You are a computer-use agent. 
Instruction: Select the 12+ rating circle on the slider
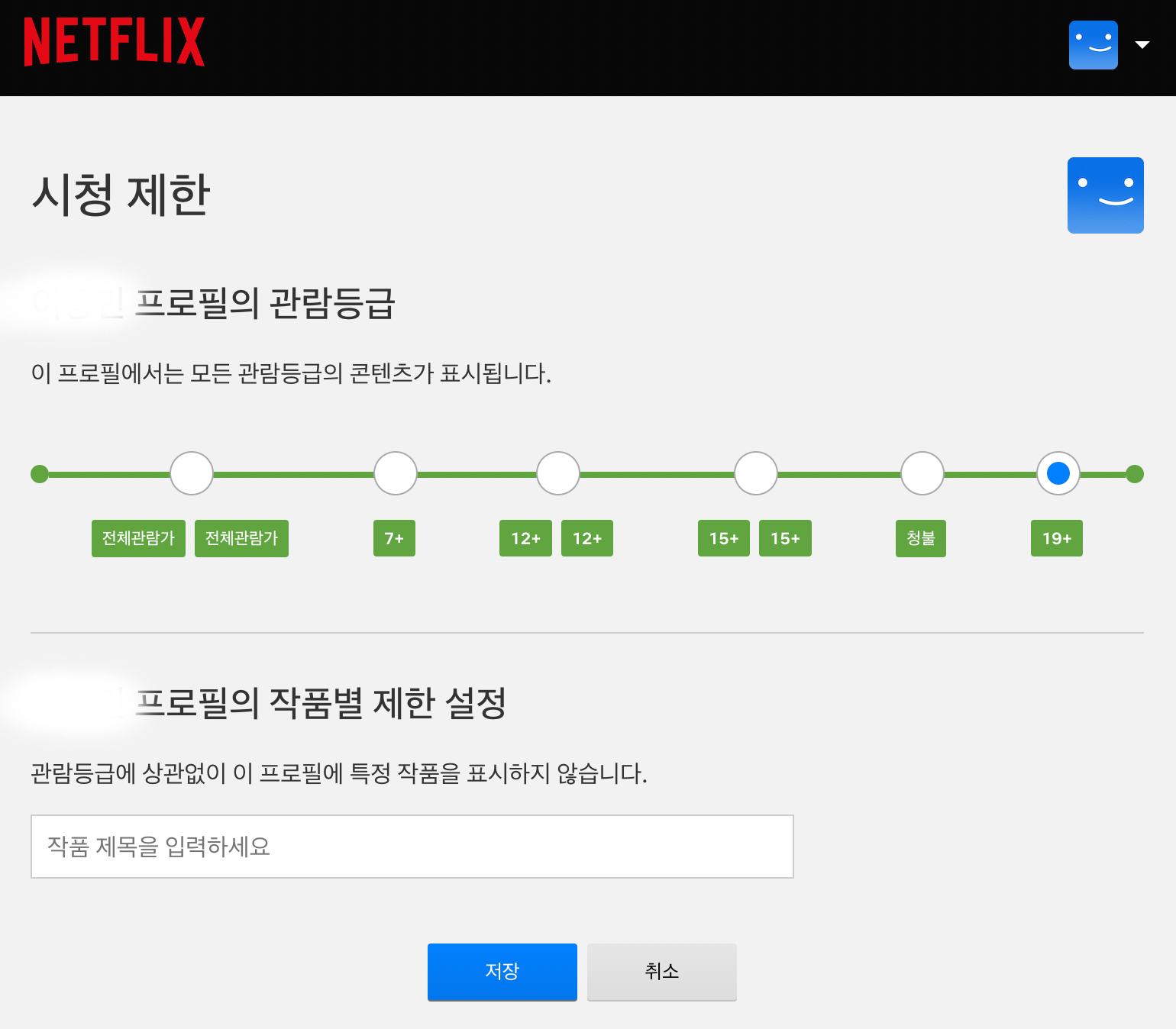(558, 473)
